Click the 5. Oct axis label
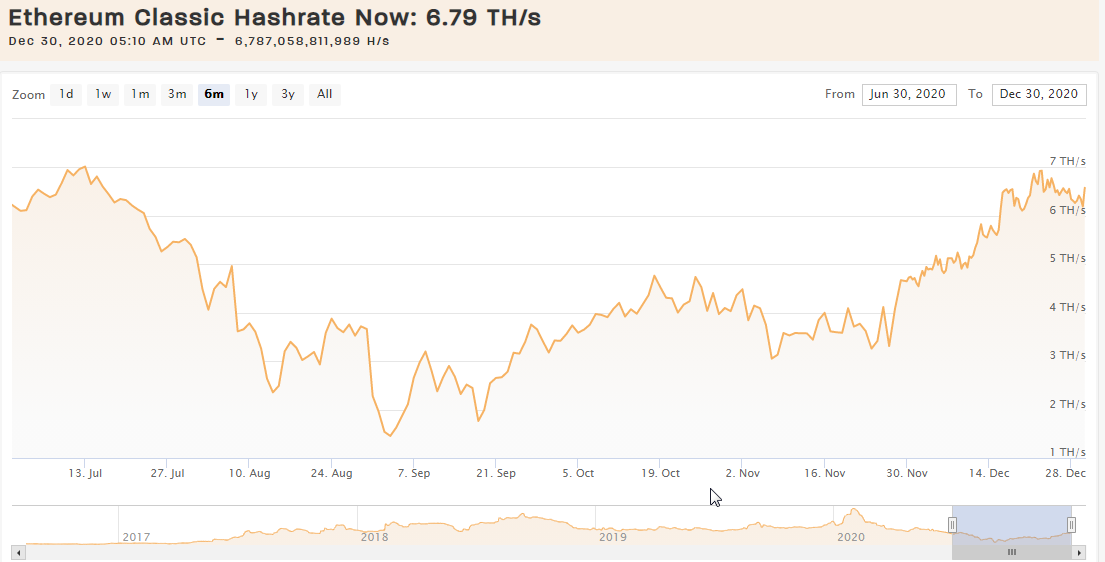This screenshot has height=562, width=1105. (x=578, y=473)
